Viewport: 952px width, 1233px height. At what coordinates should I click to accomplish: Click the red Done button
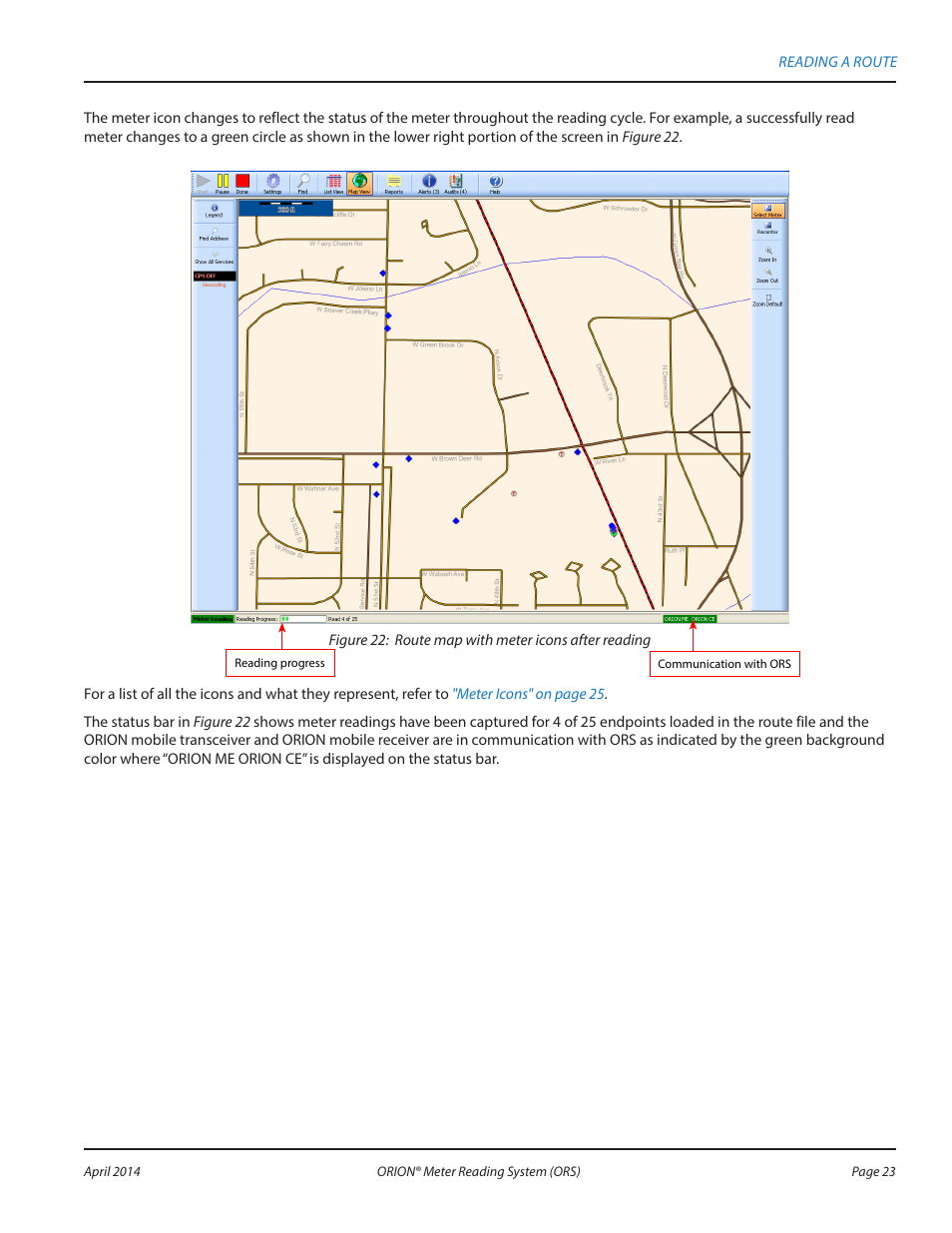point(242,183)
